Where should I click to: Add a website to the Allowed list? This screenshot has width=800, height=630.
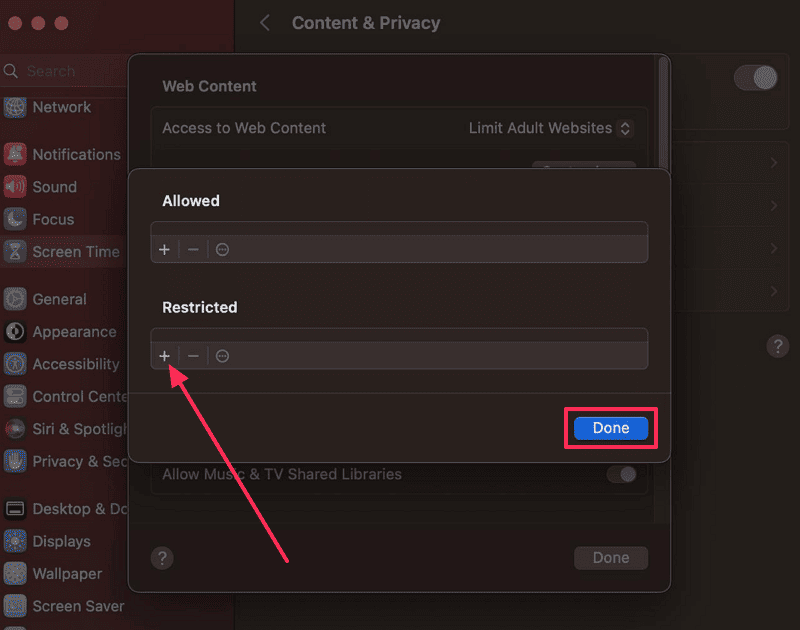tap(164, 249)
